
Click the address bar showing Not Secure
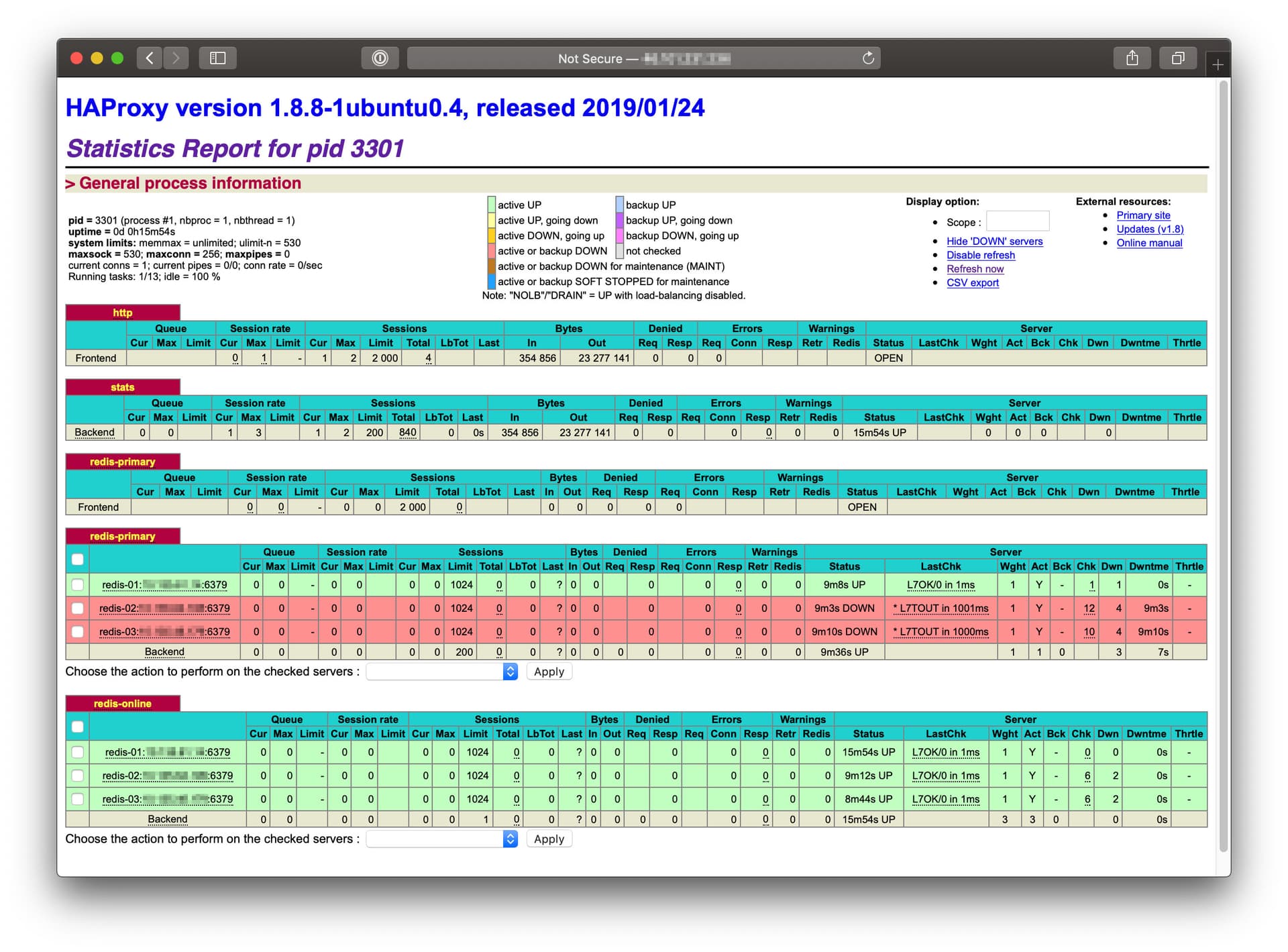pos(644,58)
